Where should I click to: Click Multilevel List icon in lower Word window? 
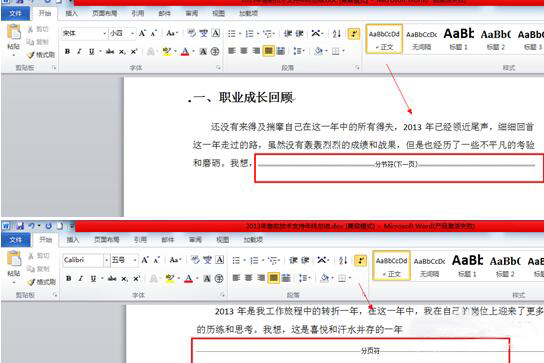pyautogui.click(x=273, y=260)
